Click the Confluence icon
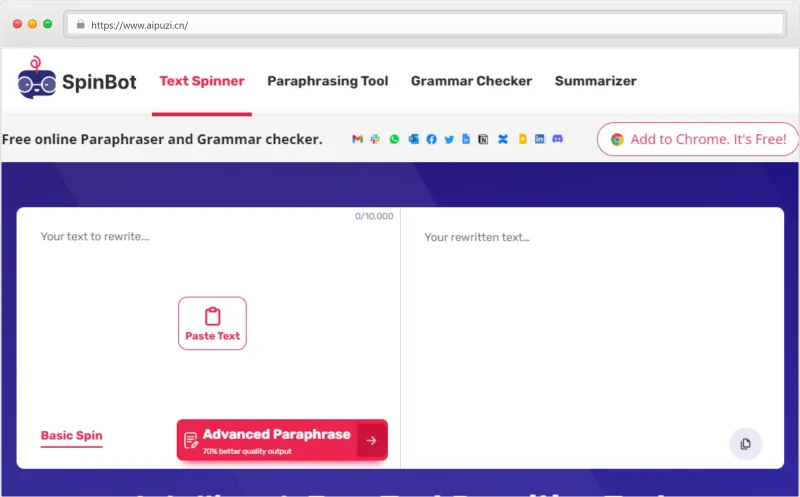800x497 pixels. [503, 139]
